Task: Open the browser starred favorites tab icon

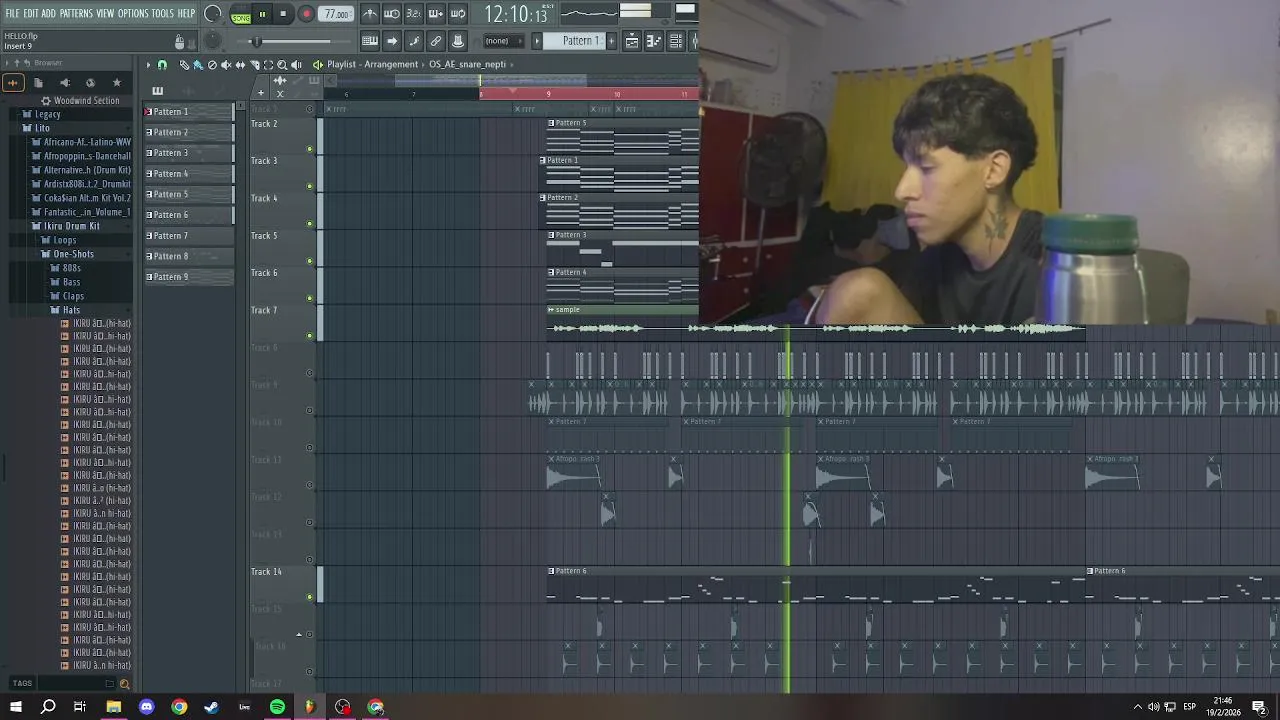Action: 116,82
